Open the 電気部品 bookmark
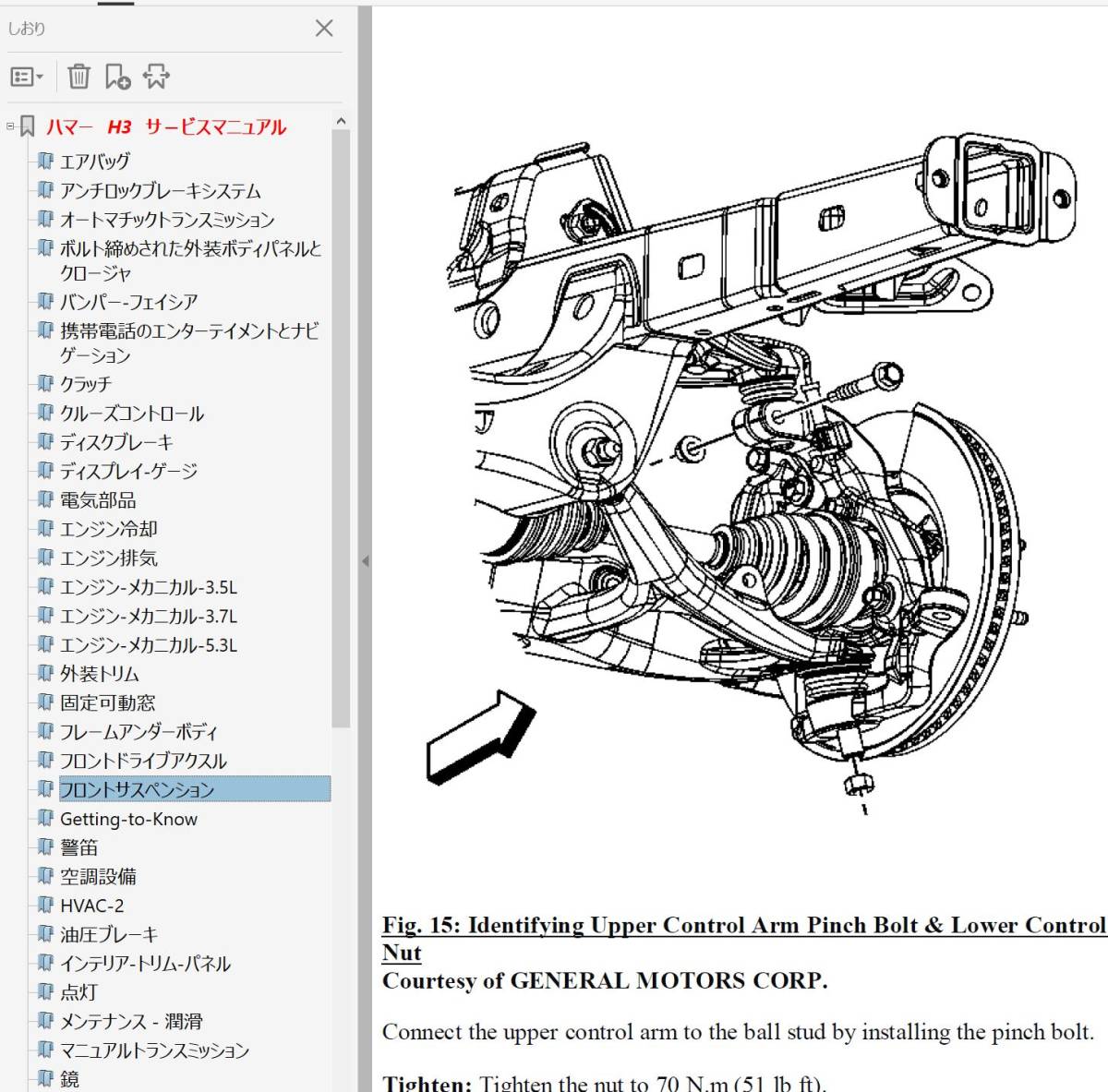Viewport: 1108px width, 1092px height. pos(98,499)
